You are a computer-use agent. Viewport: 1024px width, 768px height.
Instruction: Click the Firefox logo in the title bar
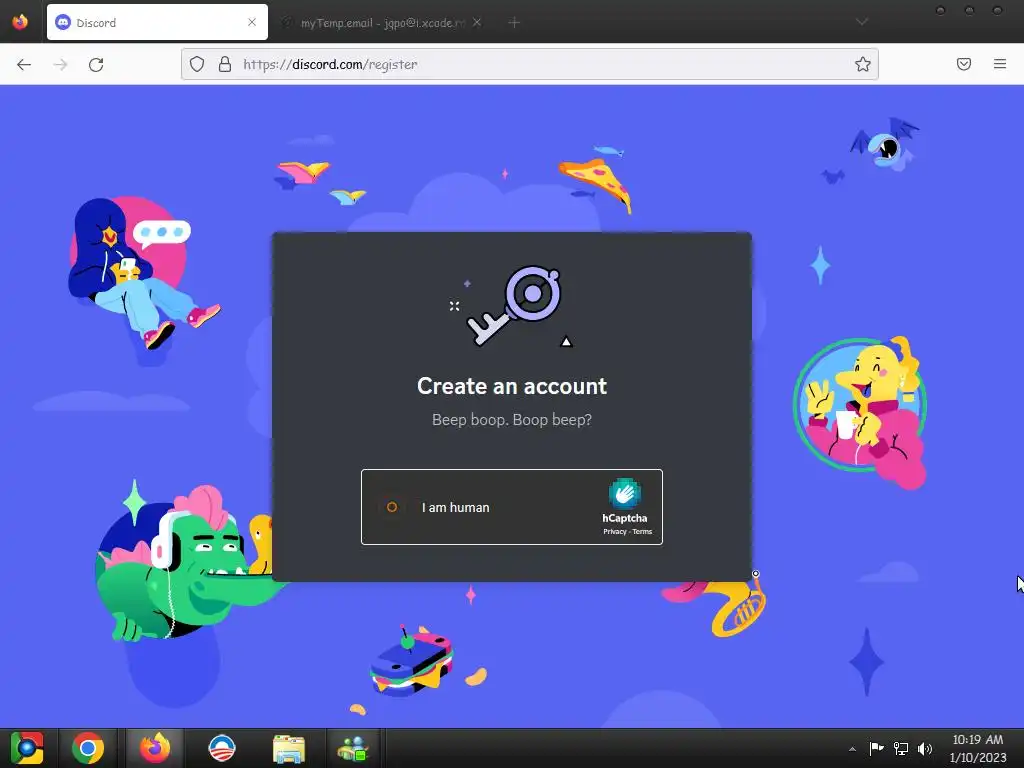[x=20, y=22]
